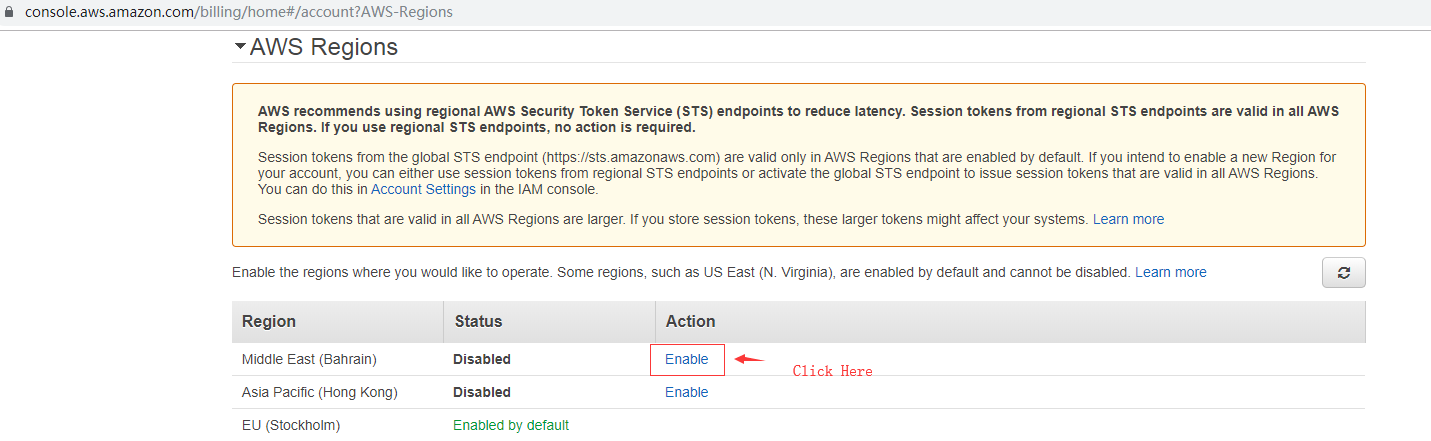Select the Asia Pacific (Hong Kong) region name
The image size is (1431, 441).
tap(320, 392)
